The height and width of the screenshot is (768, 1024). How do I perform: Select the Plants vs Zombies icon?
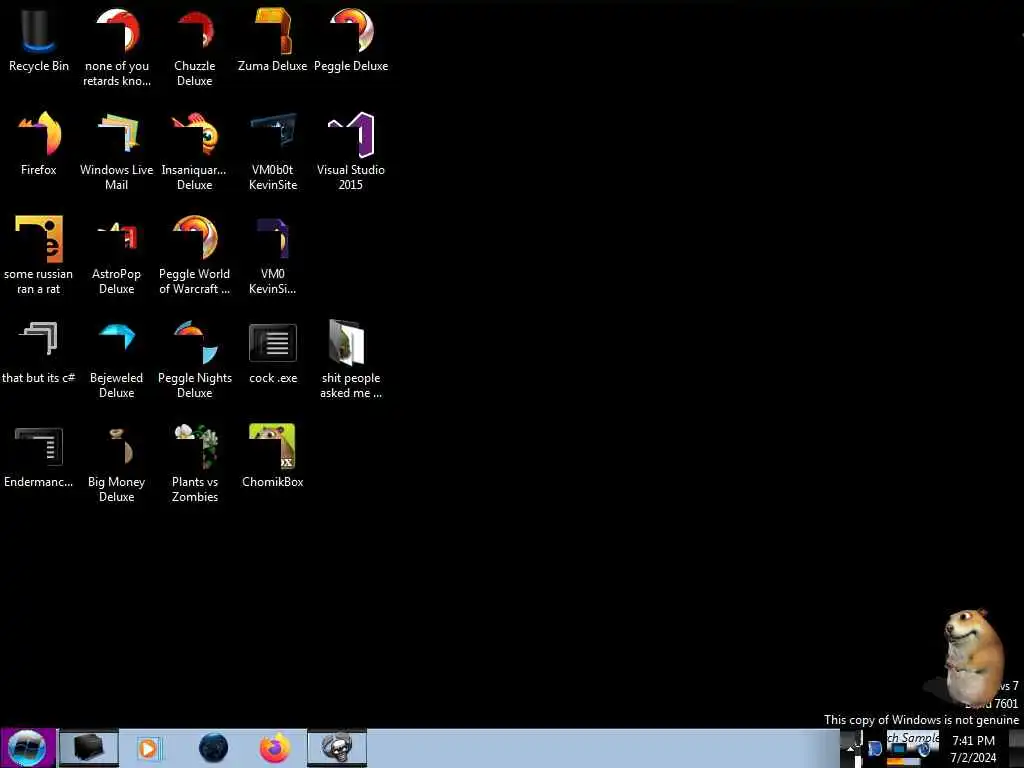pos(195,447)
